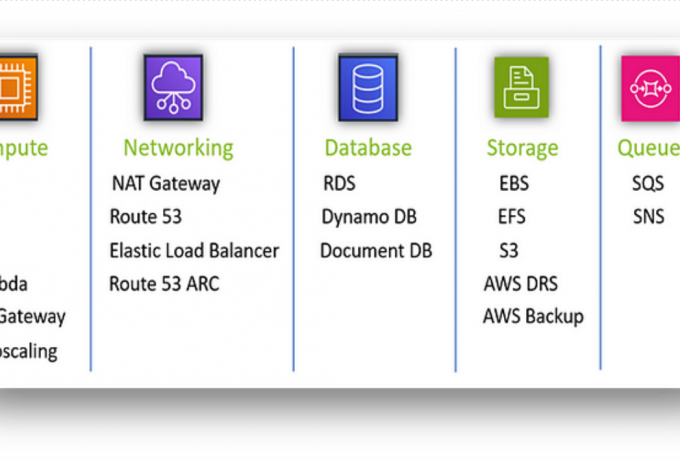Click the Document DB entry
Viewport: 680px width, 460px height.
pos(376,251)
